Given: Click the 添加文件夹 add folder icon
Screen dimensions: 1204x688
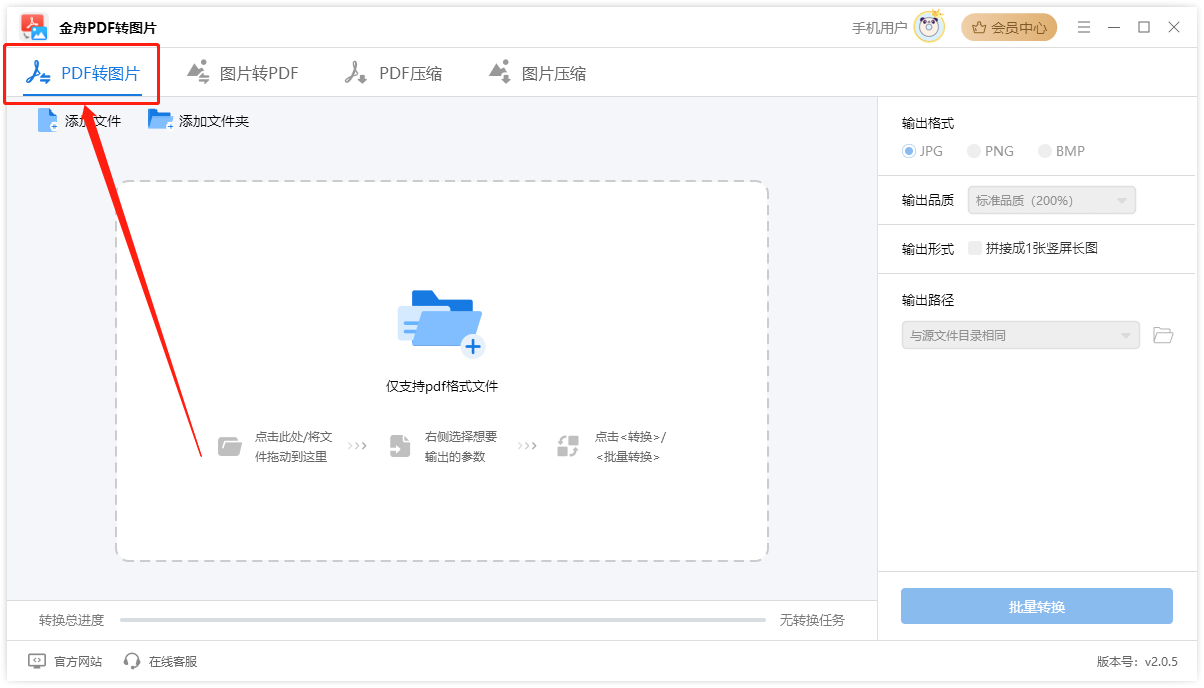Looking at the screenshot, I should 160,119.
